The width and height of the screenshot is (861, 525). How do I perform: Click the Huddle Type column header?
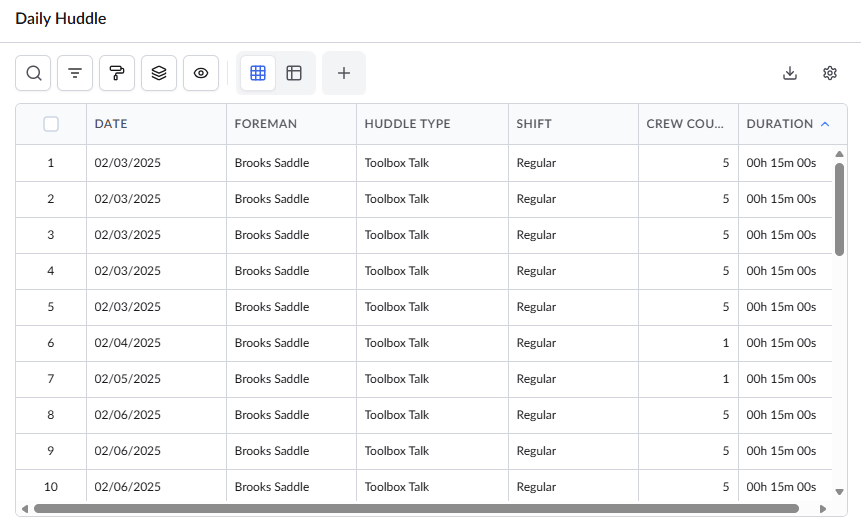[x=433, y=124]
